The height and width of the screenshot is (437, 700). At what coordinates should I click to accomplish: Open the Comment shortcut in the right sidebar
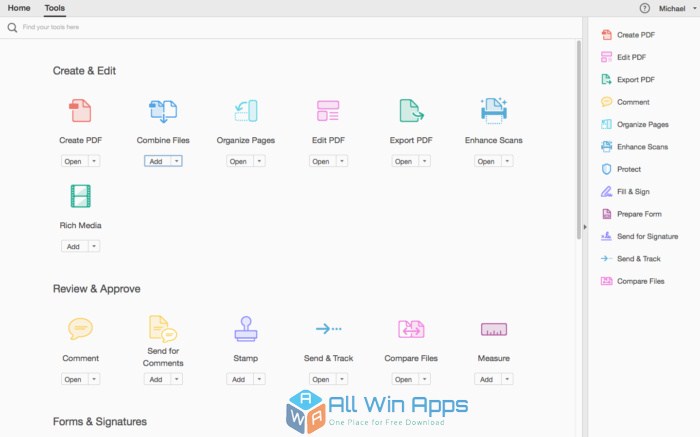tap(625, 102)
